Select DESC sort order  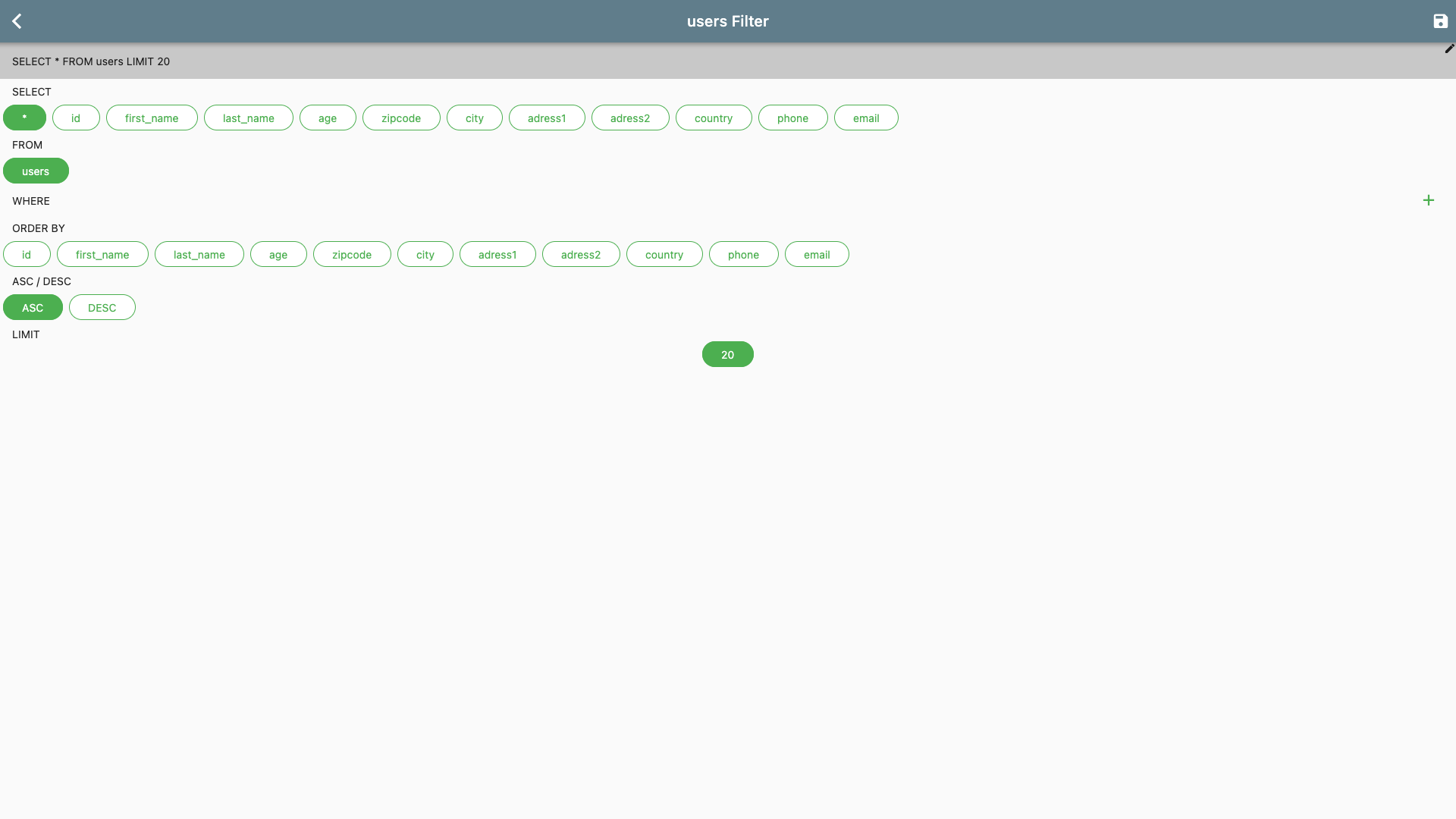102,307
